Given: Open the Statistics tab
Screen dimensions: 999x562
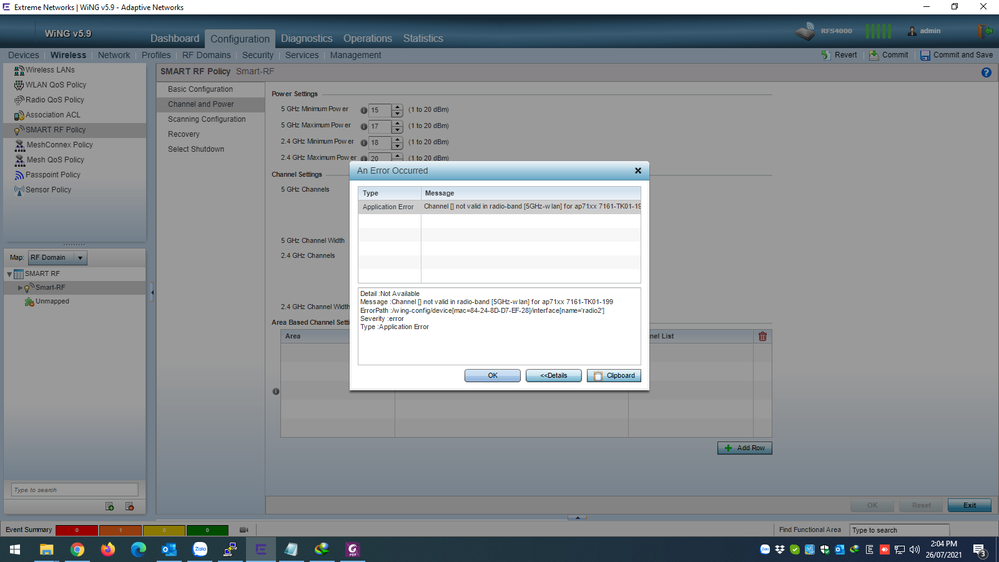Looking at the screenshot, I should (422, 38).
